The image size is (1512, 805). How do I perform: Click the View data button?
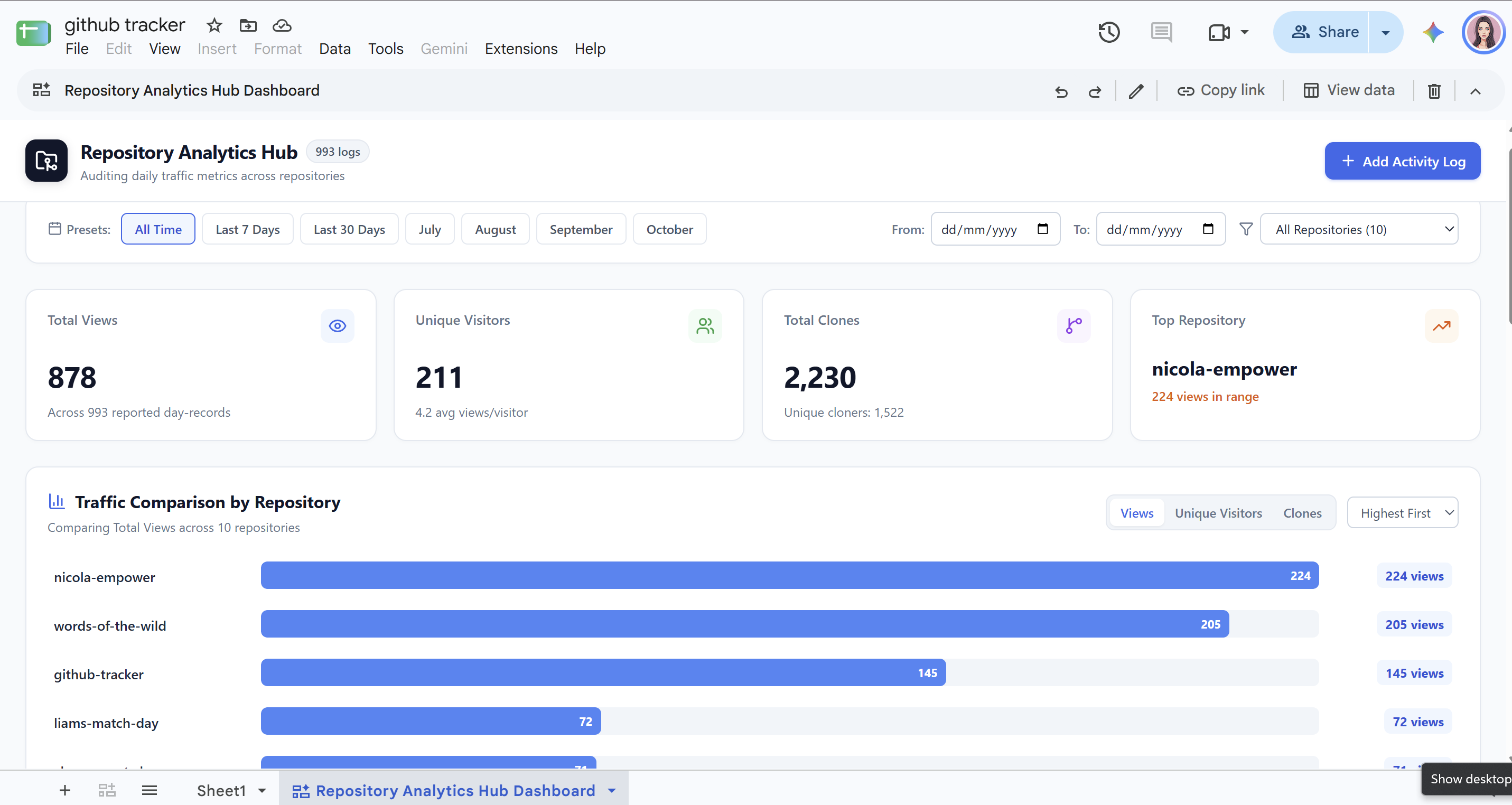1349,90
